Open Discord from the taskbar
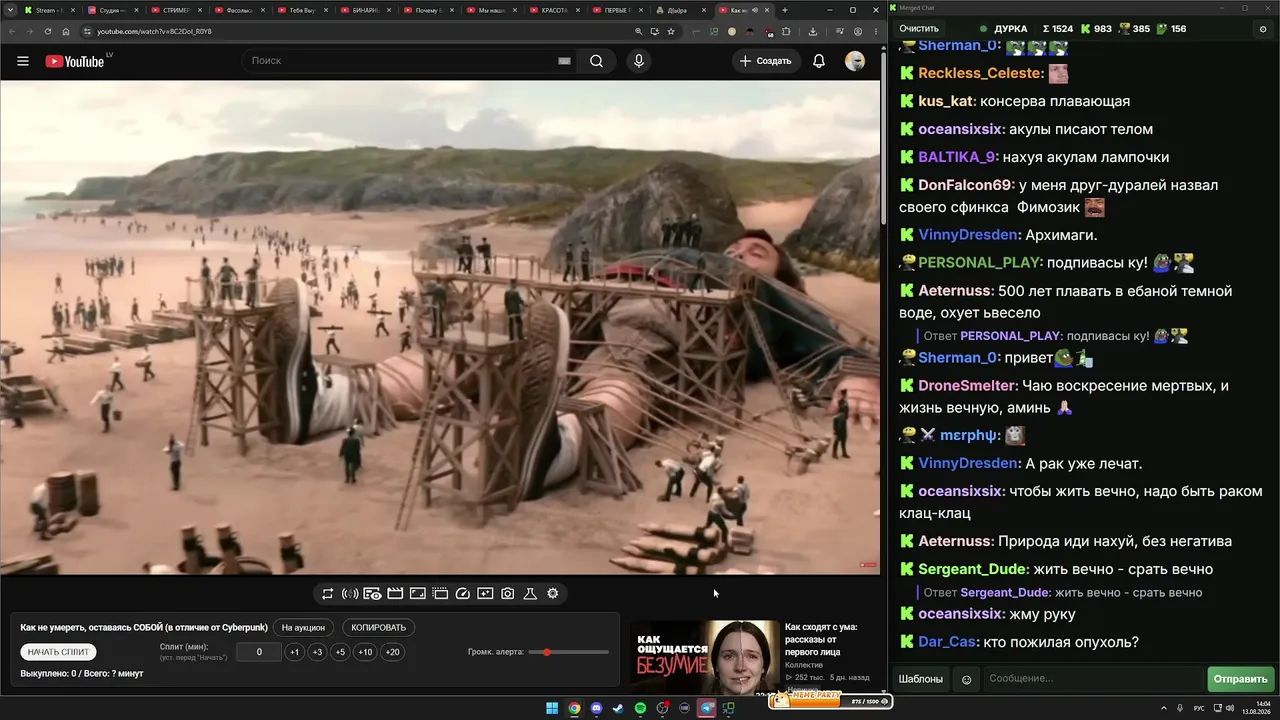1280x720 pixels. pyautogui.click(x=597, y=709)
